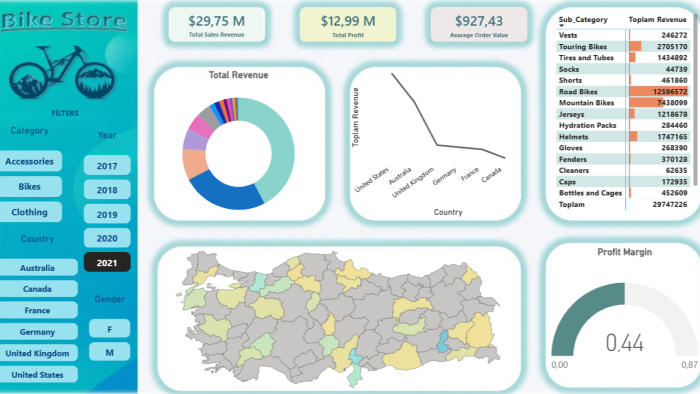The height and width of the screenshot is (394, 700).
Task: Select the Vests table row
Action: [623, 35]
